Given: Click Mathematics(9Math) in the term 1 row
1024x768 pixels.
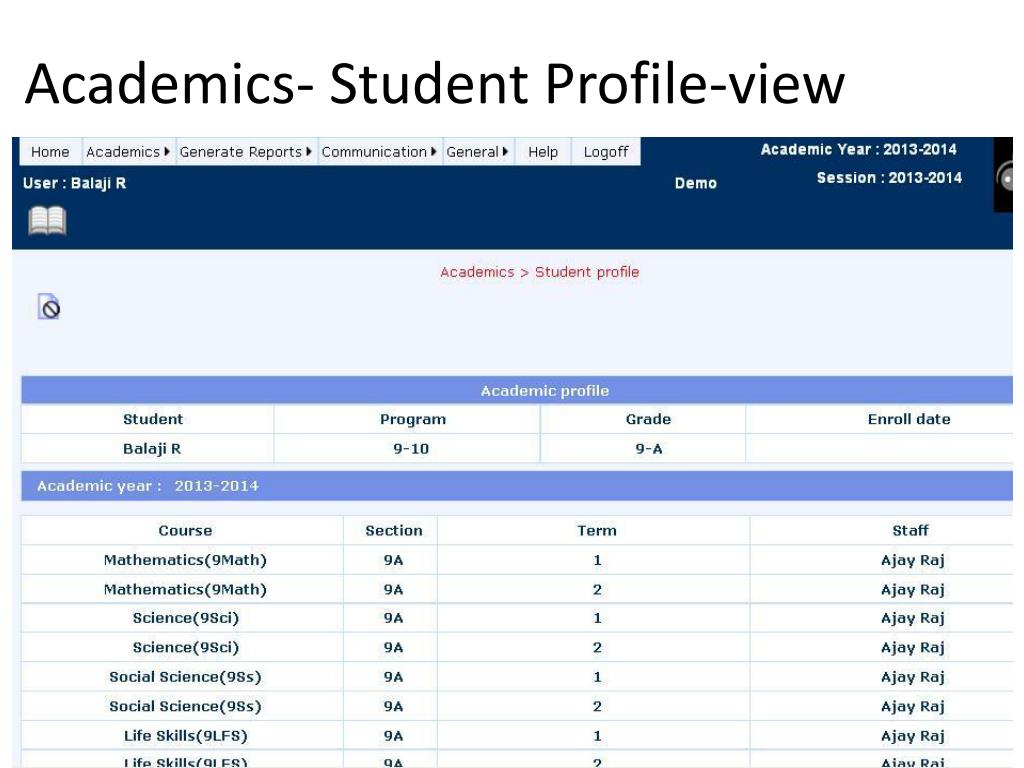Looking at the screenshot, I should point(185,560).
